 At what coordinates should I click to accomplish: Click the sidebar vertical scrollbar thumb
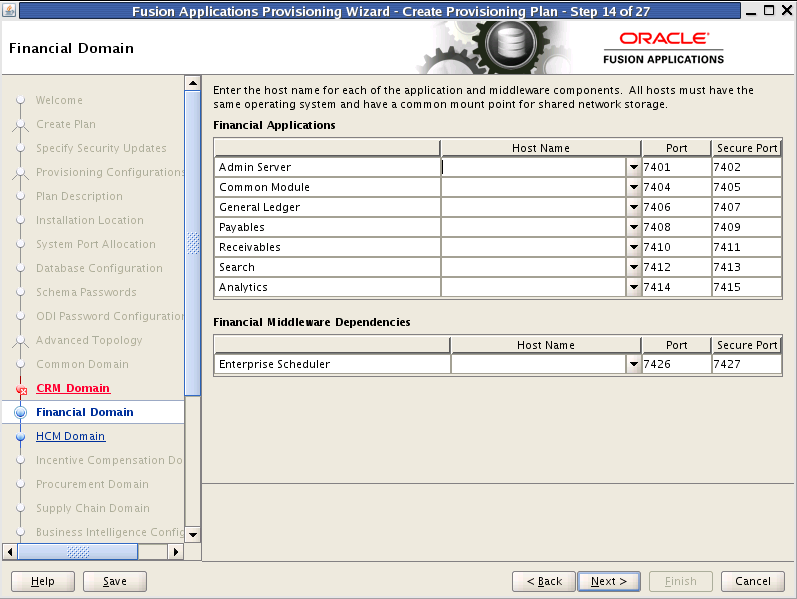pos(193,243)
